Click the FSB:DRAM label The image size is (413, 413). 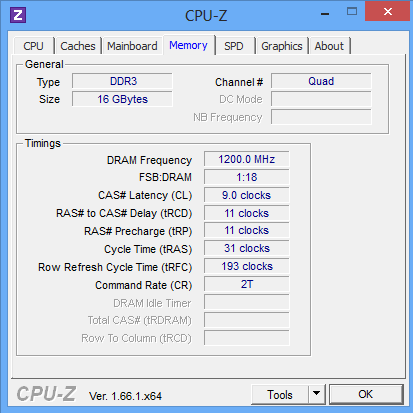tap(165, 177)
